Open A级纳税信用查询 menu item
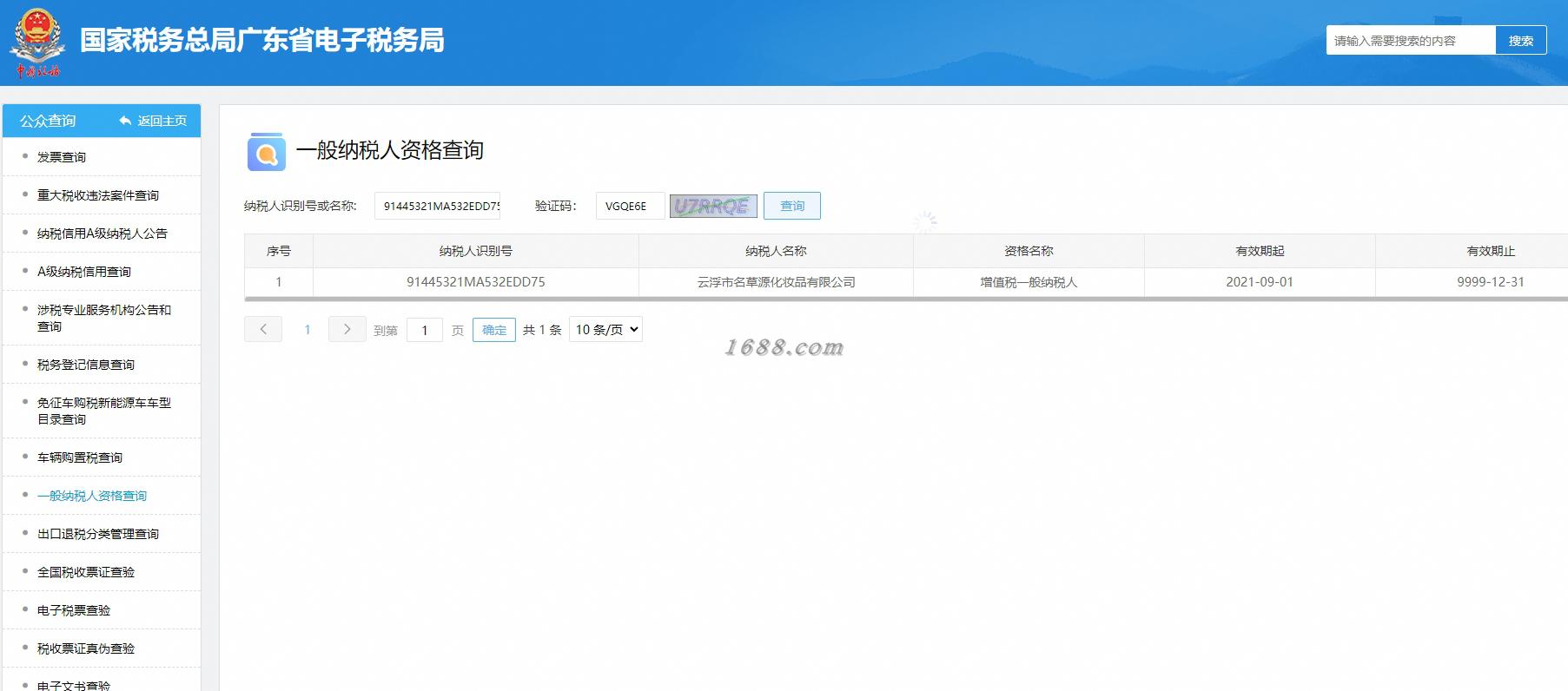 click(84, 272)
